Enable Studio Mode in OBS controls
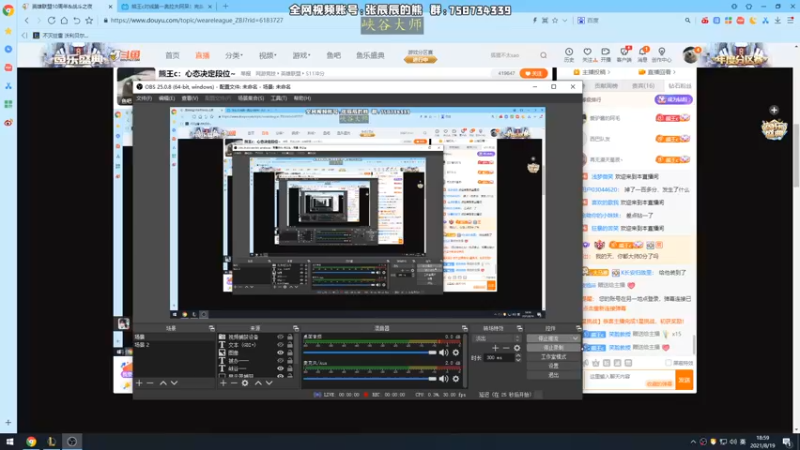This screenshot has width=800, height=450. (x=554, y=357)
